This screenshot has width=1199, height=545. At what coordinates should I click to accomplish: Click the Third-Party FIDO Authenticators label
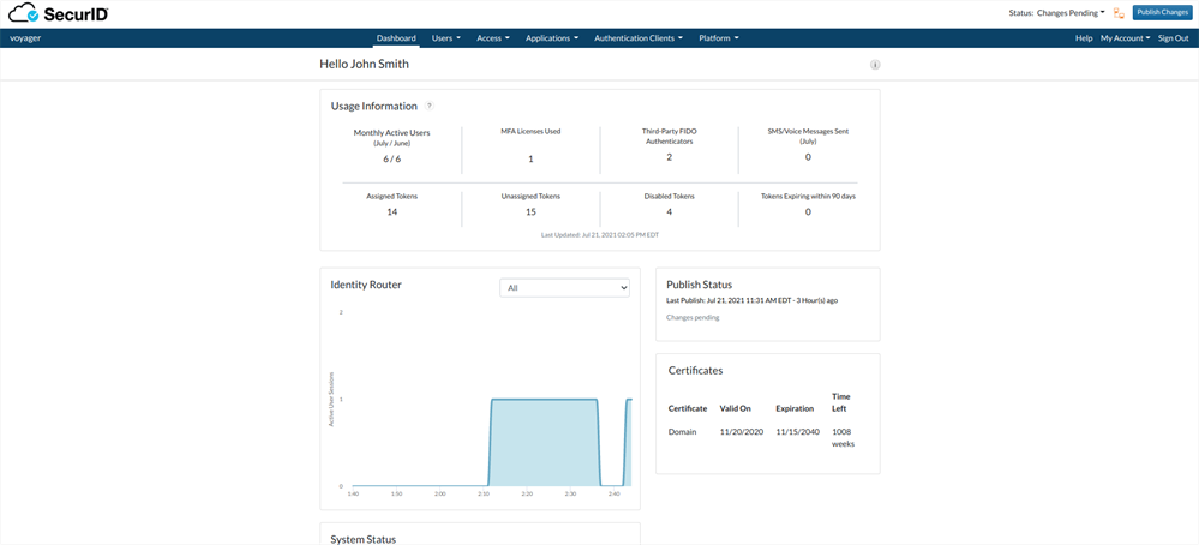pyautogui.click(x=669, y=135)
